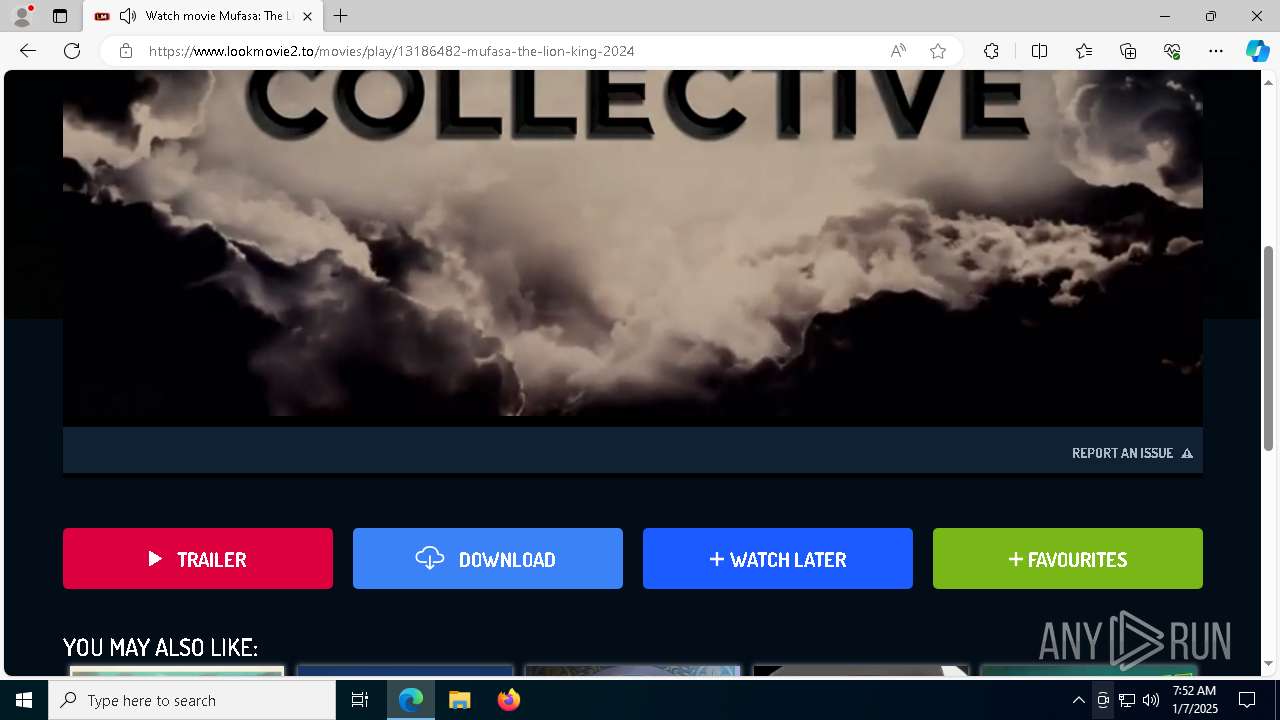
Task: Select the lookmovie2.to address bar URL
Action: (391, 51)
